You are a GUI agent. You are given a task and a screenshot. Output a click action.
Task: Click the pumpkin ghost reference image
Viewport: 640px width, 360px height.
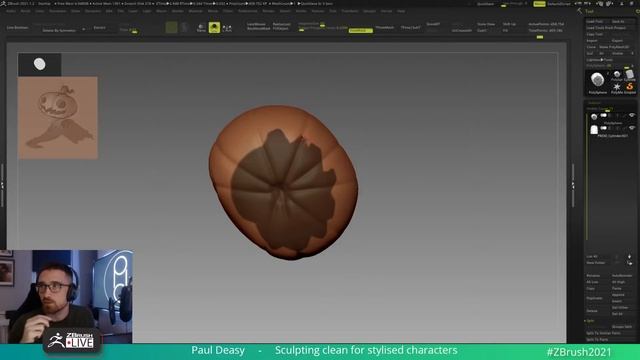(58, 118)
